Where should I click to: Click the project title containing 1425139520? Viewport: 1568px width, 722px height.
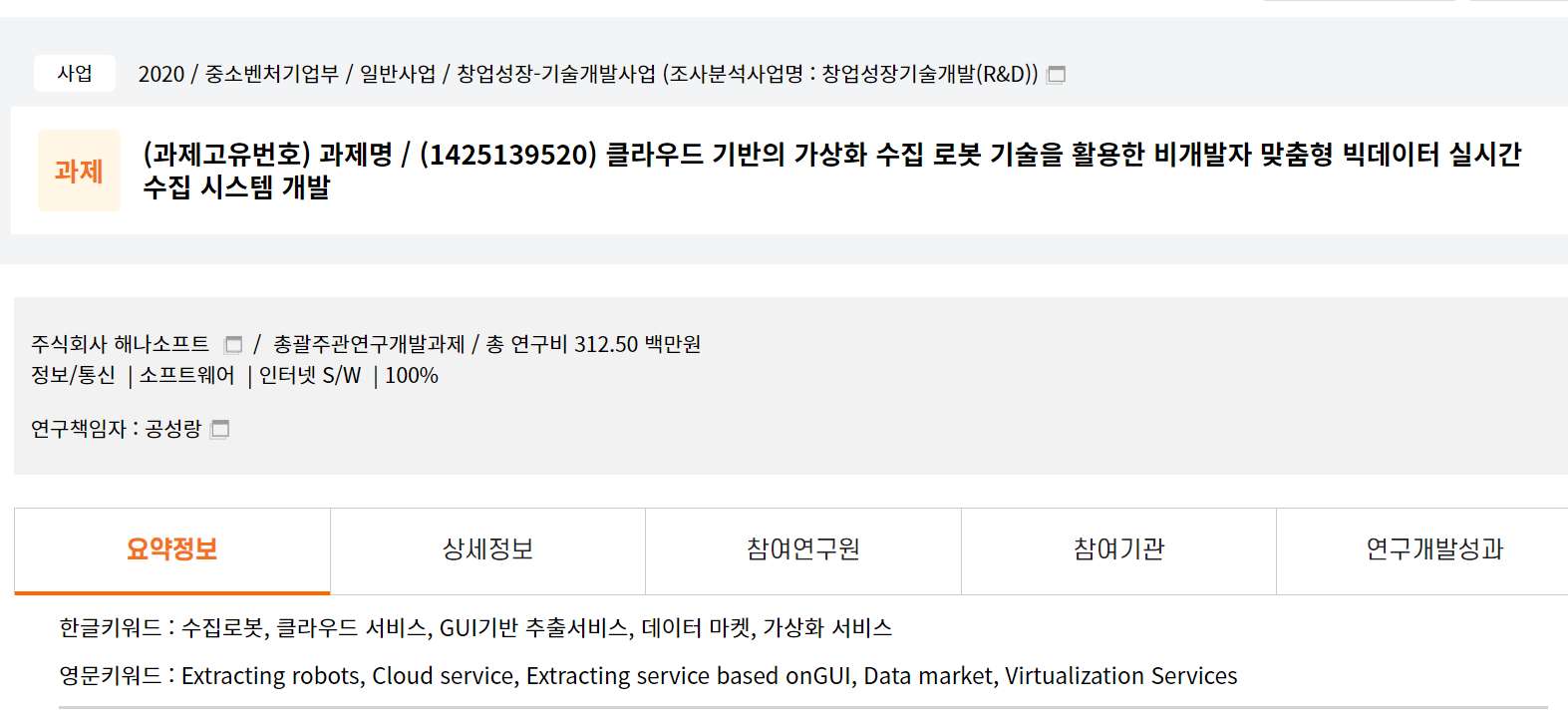point(831,171)
